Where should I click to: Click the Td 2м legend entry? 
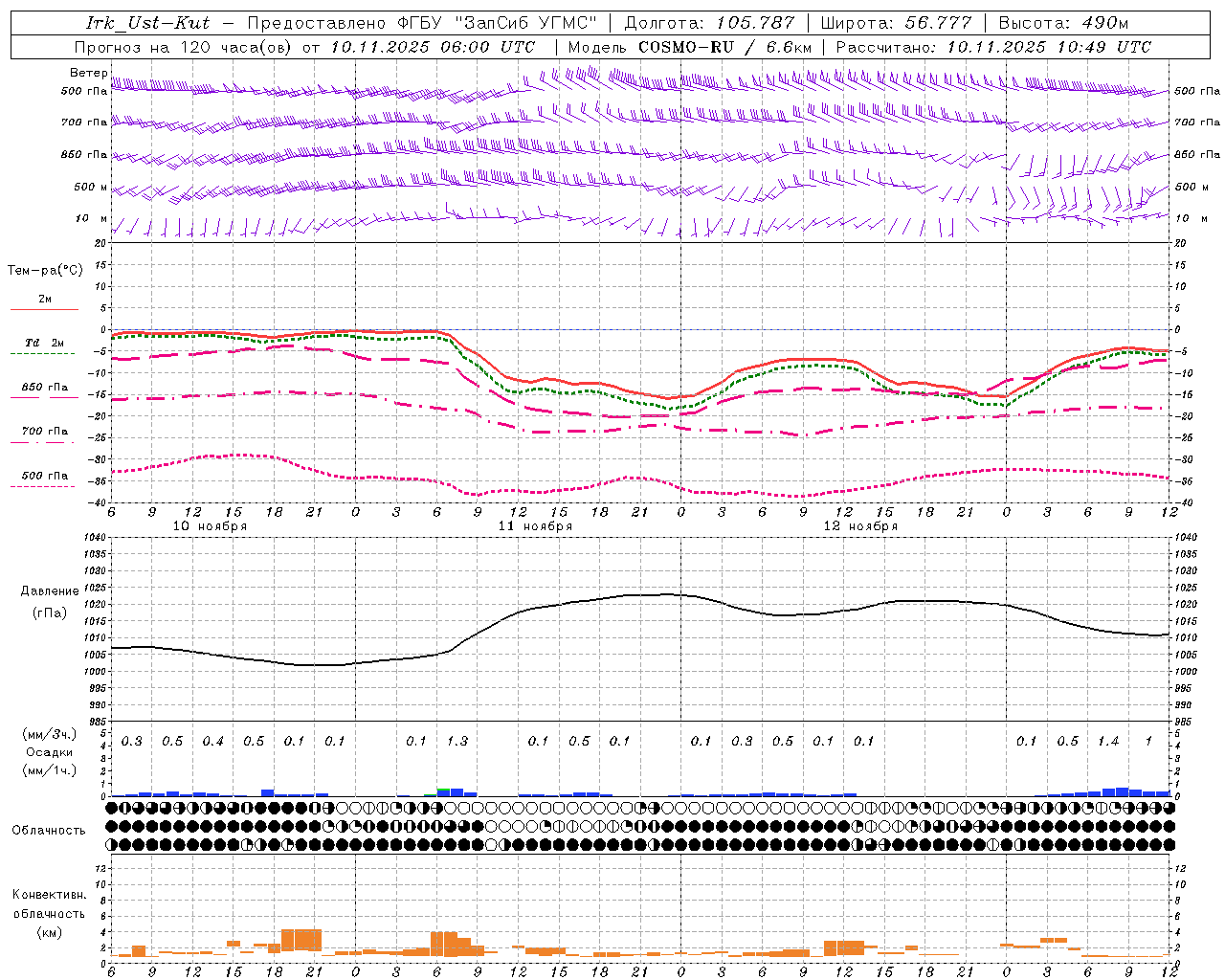[x=44, y=343]
